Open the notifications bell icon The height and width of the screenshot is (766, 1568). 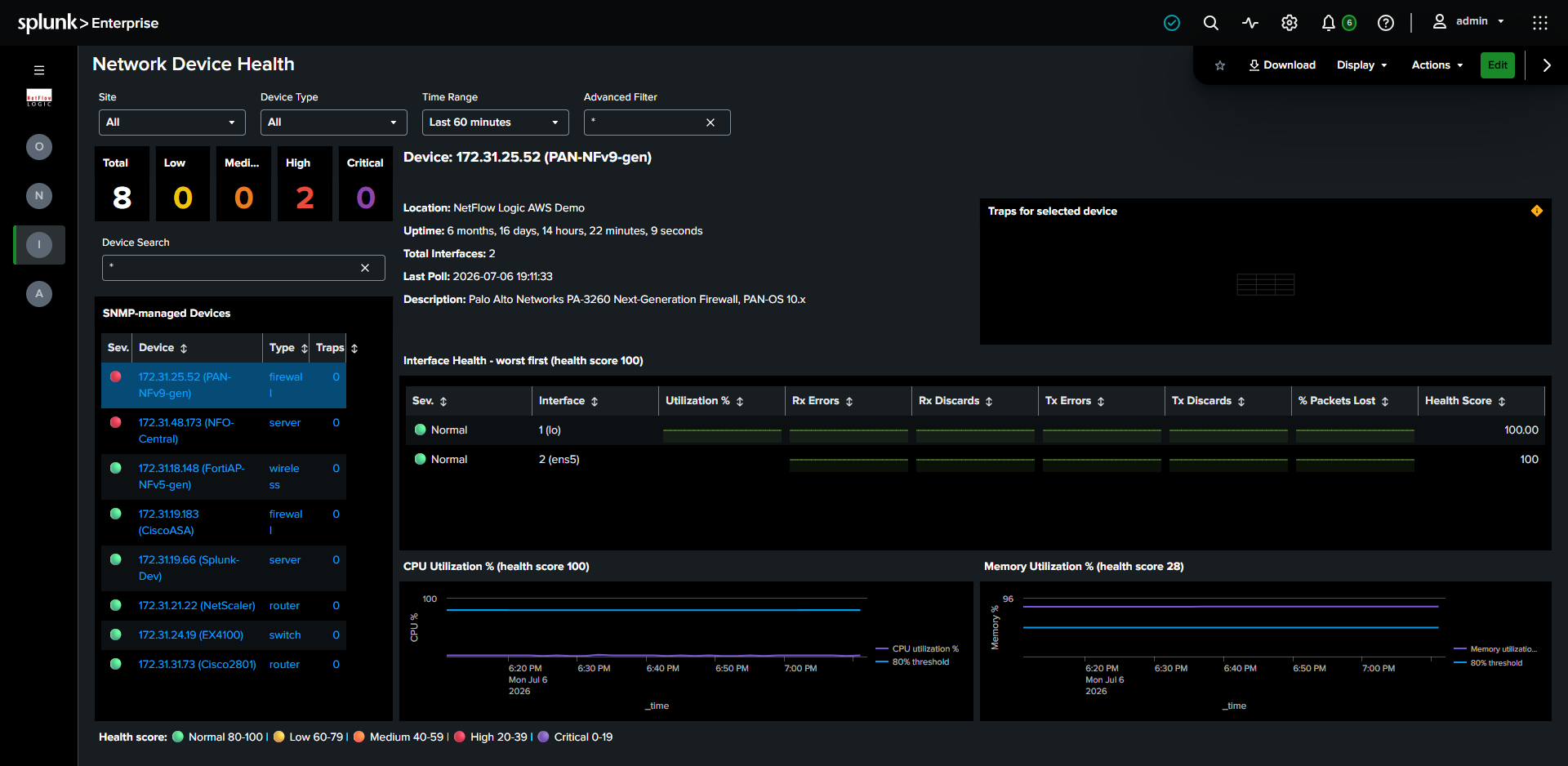coord(1329,23)
